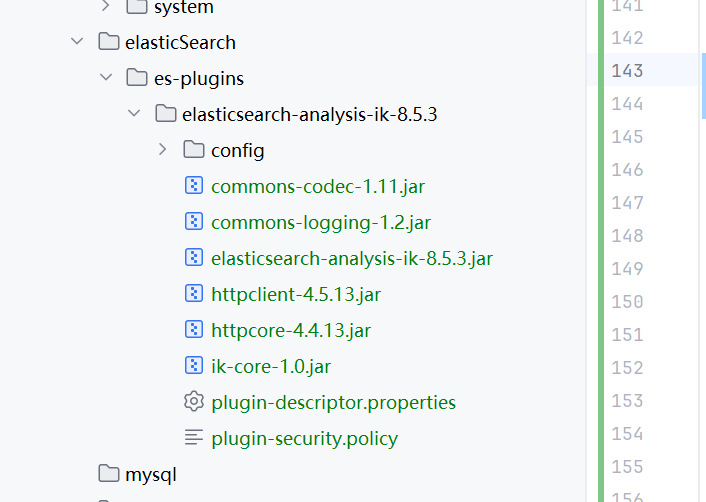Click line number 151 in gutter
The height and width of the screenshot is (502, 706).
627,335
